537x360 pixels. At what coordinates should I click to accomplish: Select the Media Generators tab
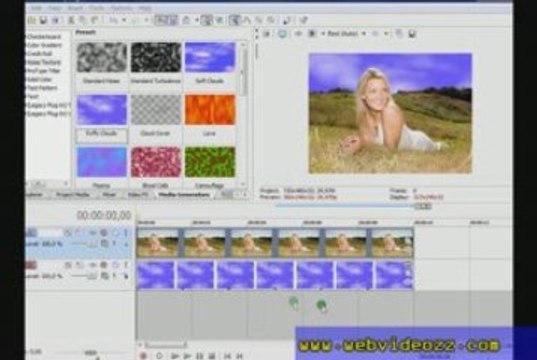[x=184, y=195]
